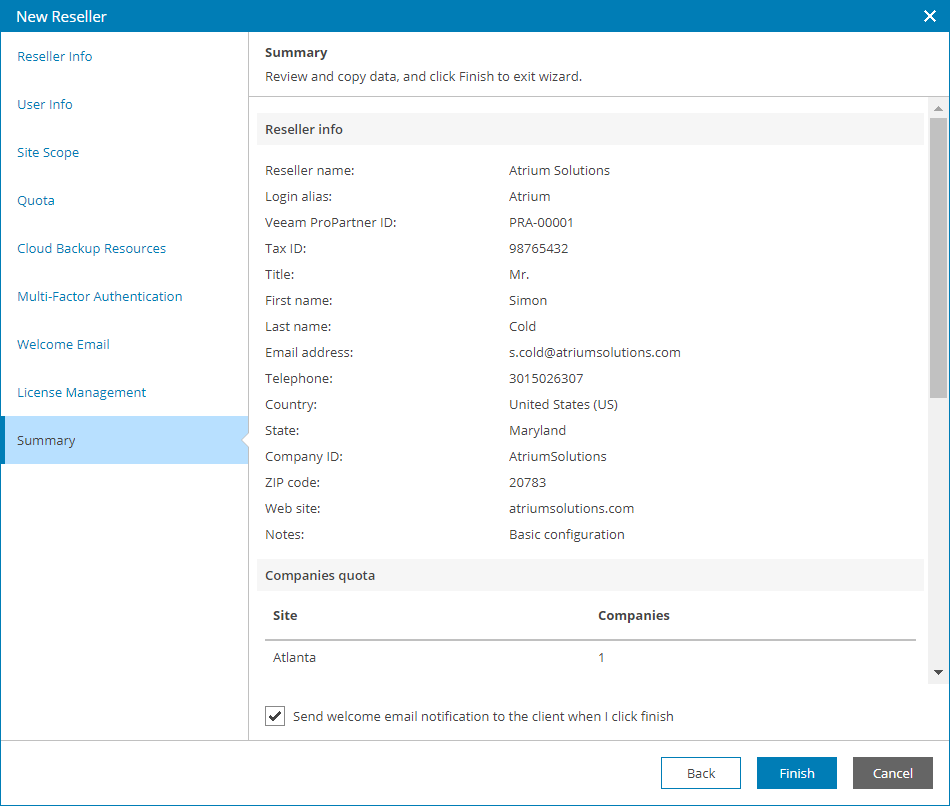Select the Quota step
Screen dimensions: 950x806
pyautogui.click(x=36, y=201)
